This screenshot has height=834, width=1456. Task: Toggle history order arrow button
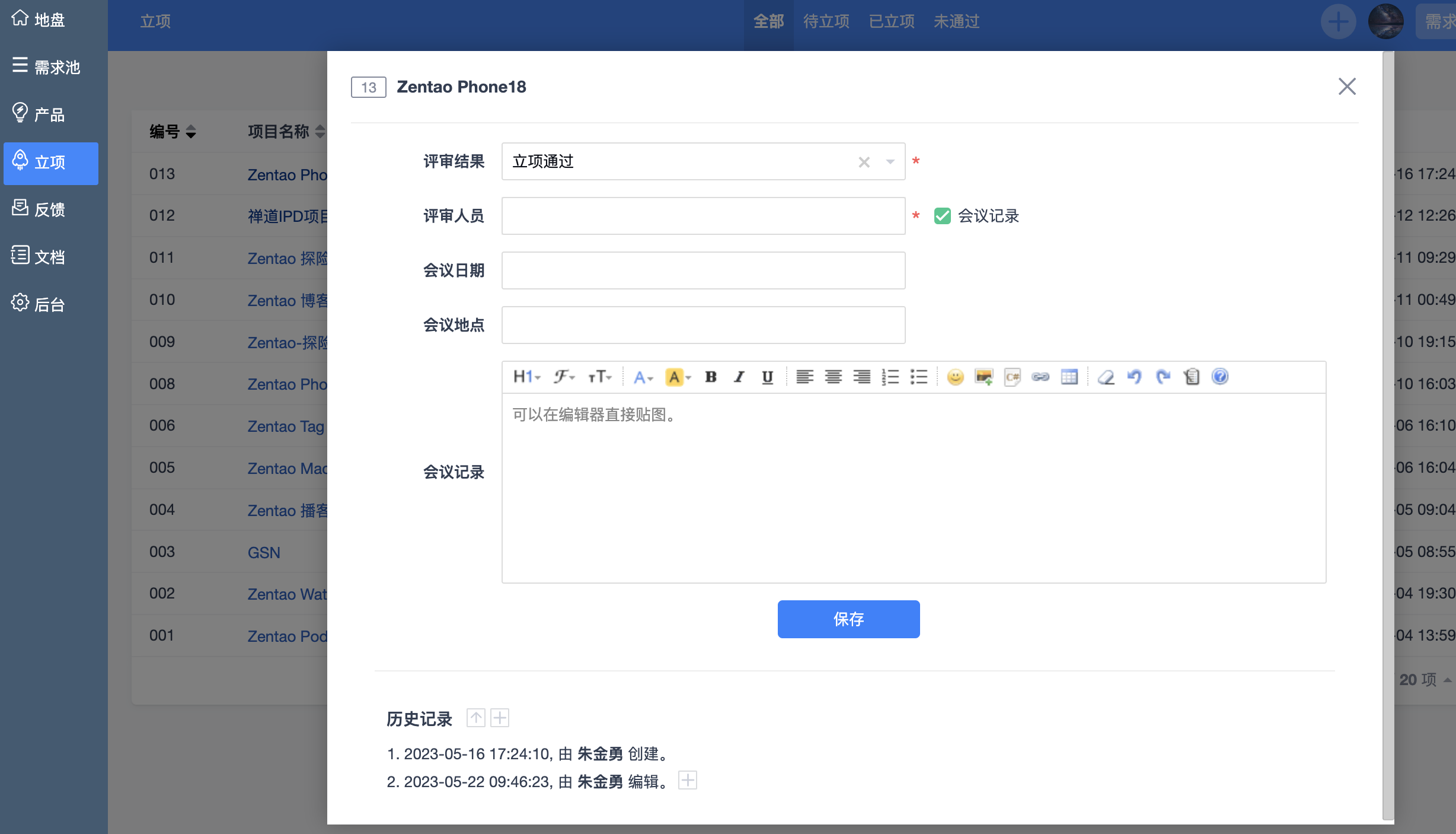[475, 718]
